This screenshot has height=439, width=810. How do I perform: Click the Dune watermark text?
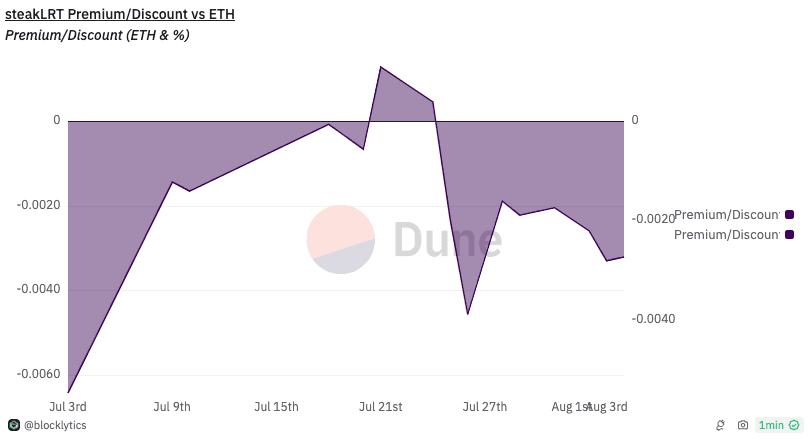point(447,239)
